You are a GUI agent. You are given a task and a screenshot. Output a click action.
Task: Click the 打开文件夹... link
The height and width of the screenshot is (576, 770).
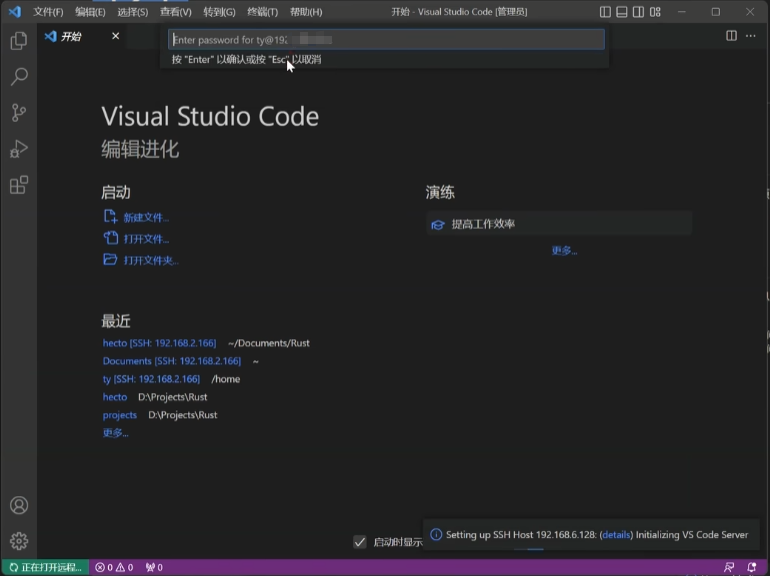(x=151, y=260)
